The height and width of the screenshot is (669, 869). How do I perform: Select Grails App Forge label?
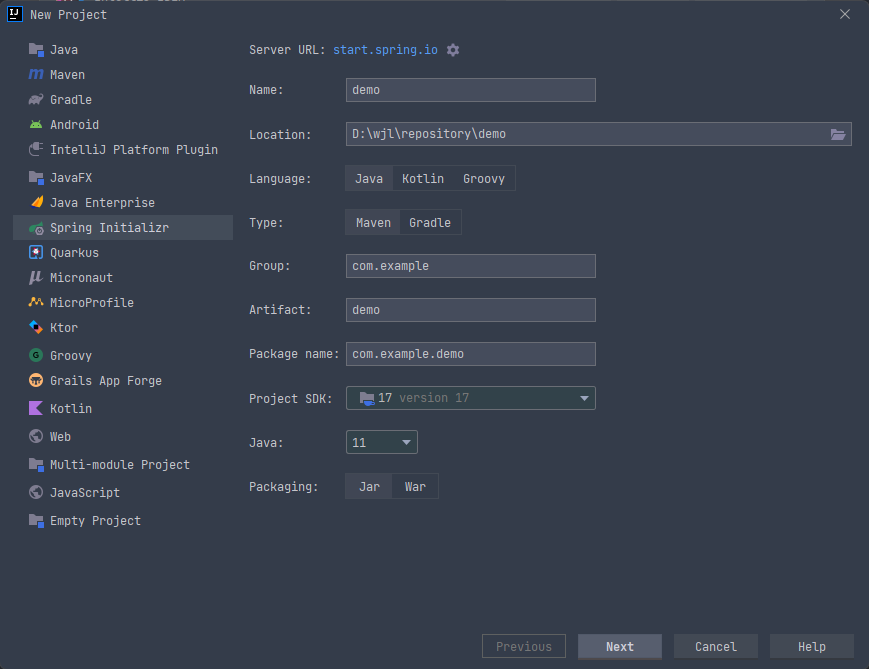[x=106, y=381]
